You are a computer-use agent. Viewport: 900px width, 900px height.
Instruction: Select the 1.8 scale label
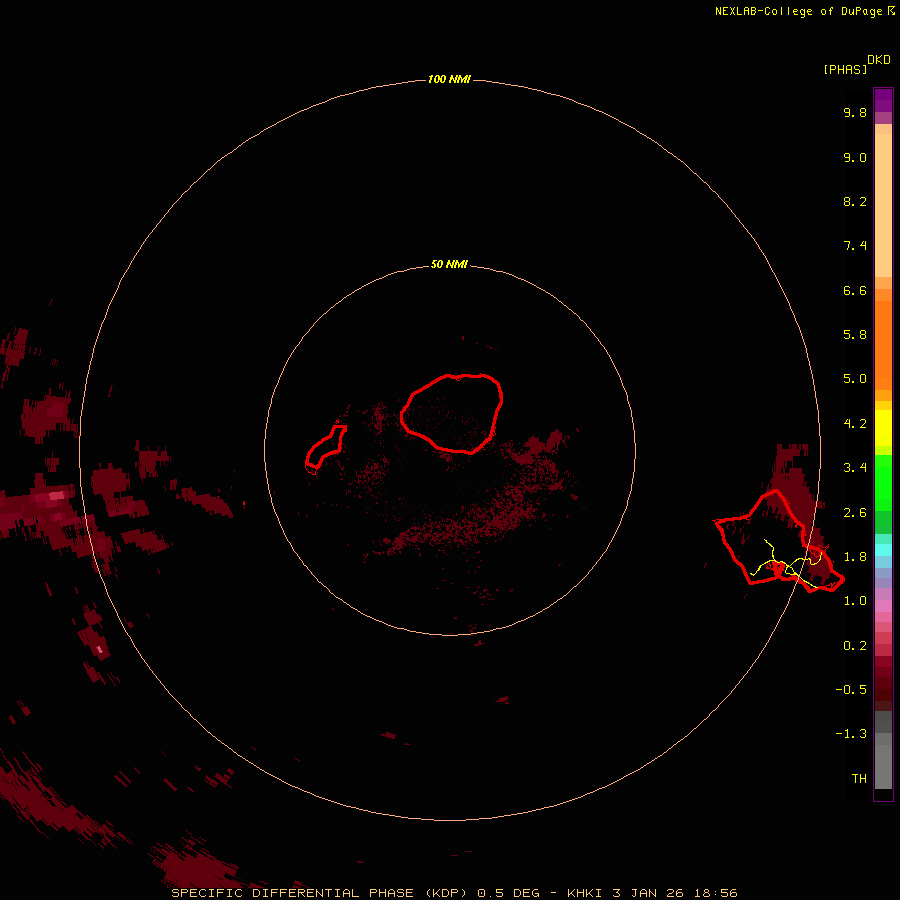(x=855, y=556)
